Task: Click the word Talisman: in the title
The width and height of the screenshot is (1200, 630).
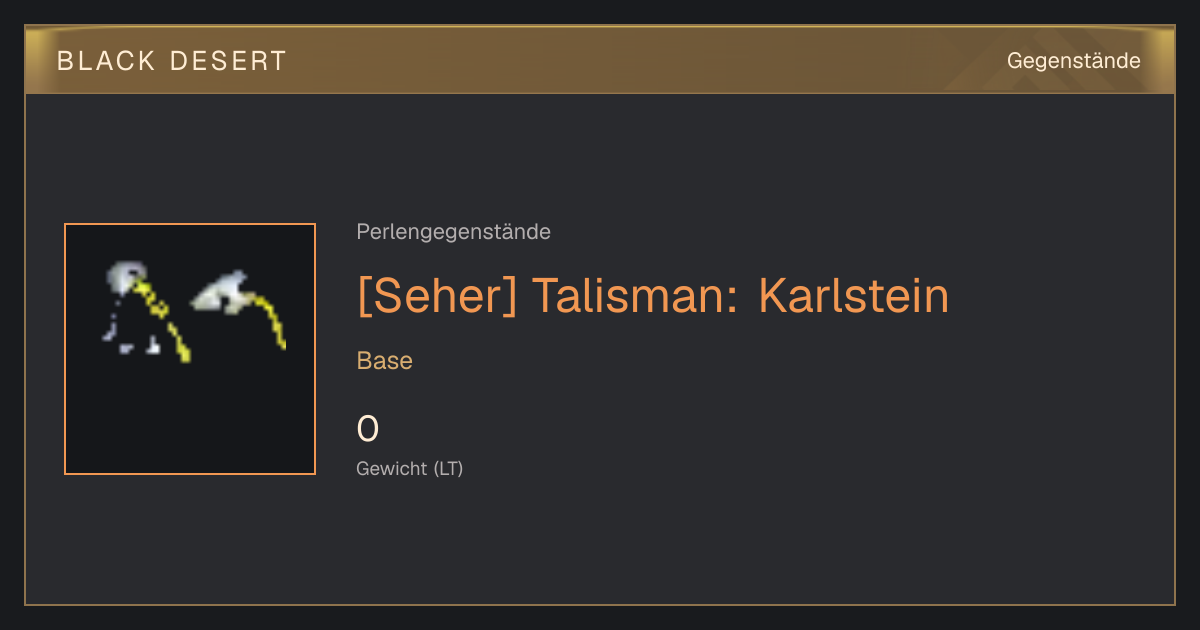Action: pos(635,296)
